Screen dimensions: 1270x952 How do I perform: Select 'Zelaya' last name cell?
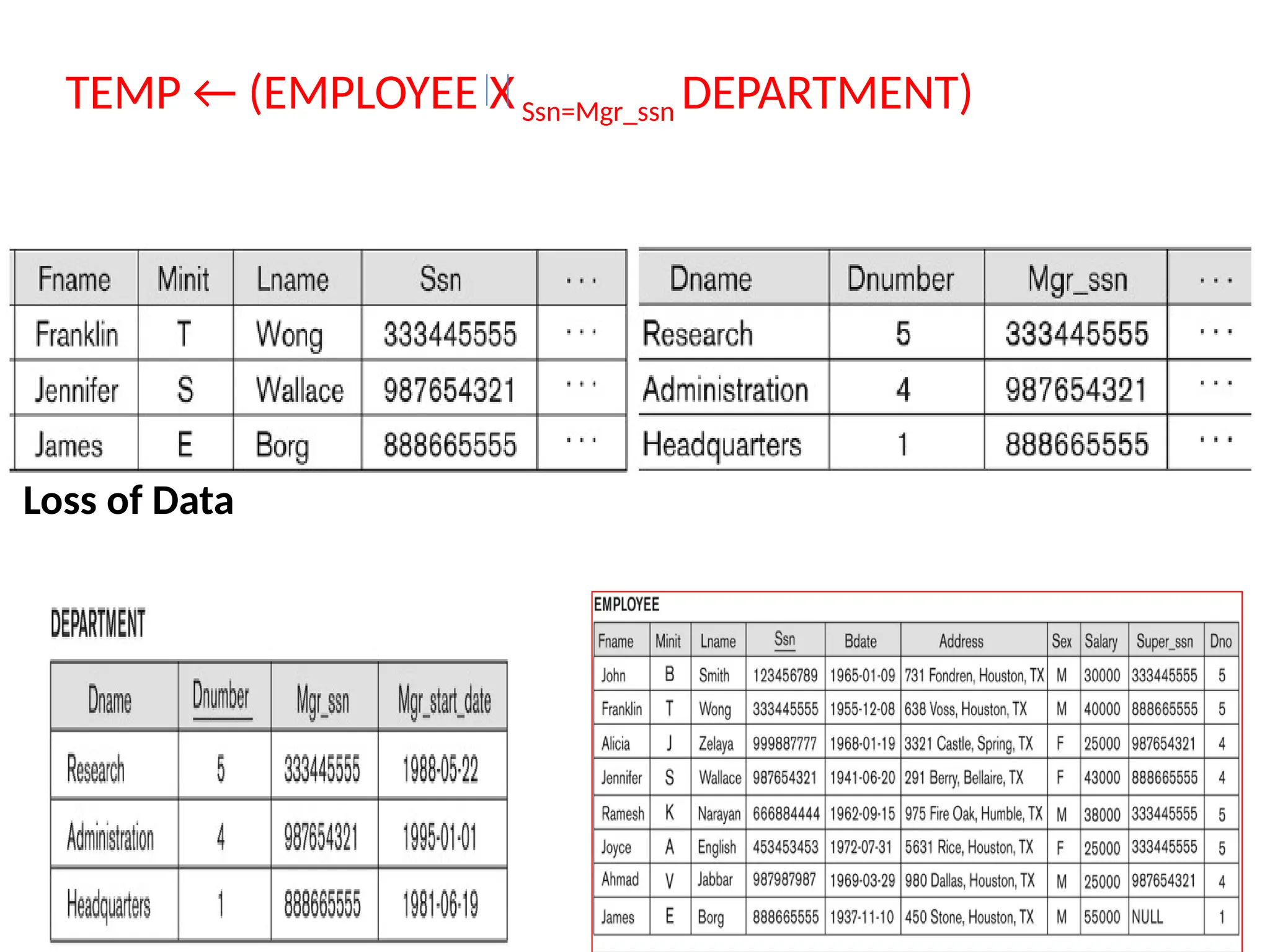tap(716, 744)
